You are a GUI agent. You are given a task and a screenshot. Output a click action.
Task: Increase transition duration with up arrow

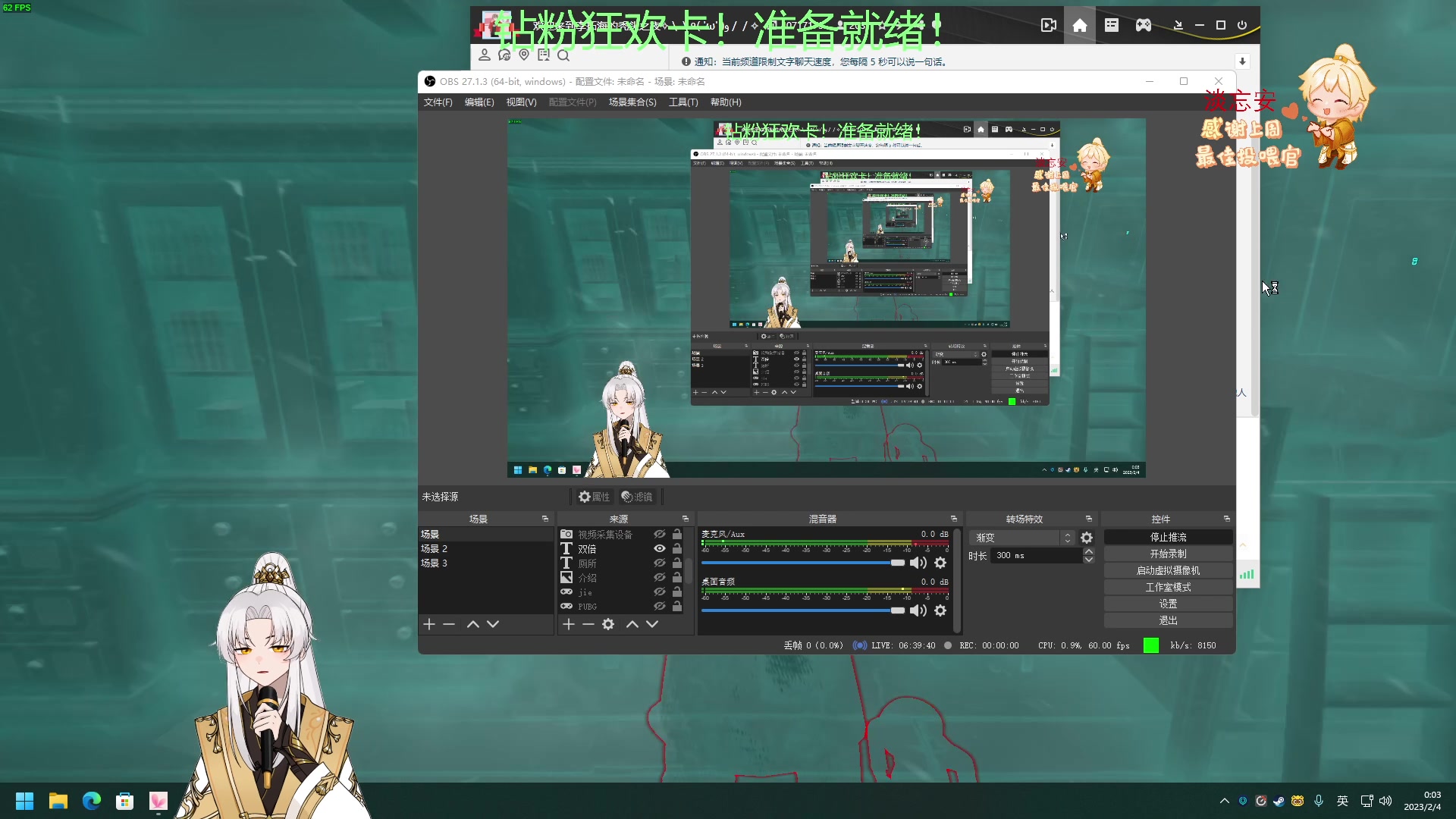pyautogui.click(x=1089, y=551)
